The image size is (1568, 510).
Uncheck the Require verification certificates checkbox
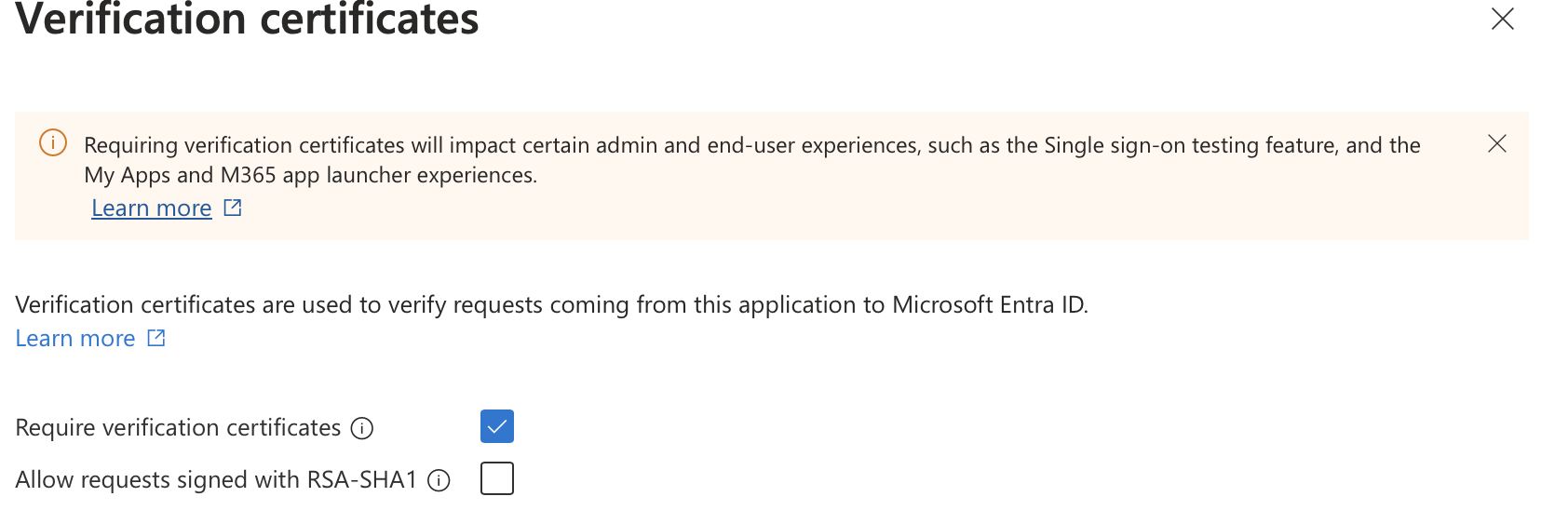click(497, 426)
